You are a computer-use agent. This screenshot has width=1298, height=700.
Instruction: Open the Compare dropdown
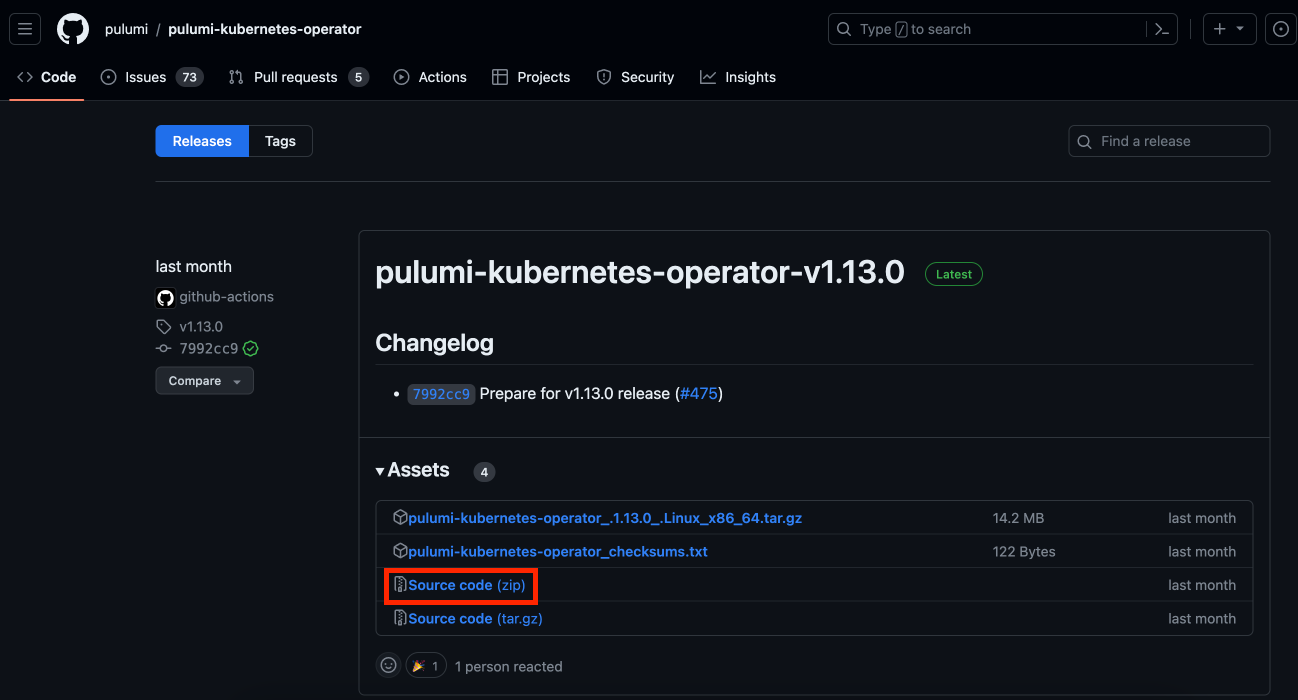pos(204,381)
